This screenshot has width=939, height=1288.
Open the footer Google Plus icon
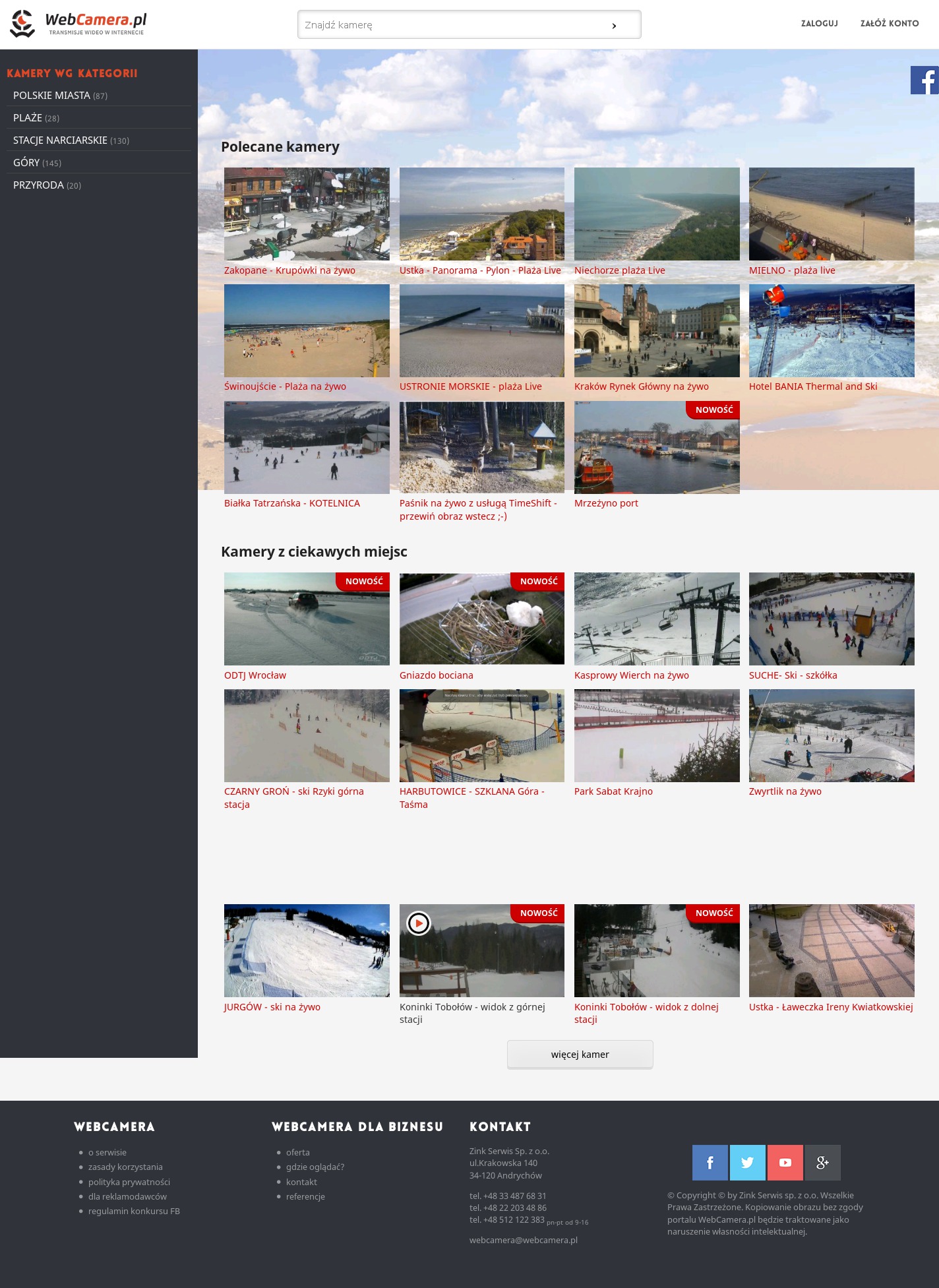click(x=822, y=1163)
